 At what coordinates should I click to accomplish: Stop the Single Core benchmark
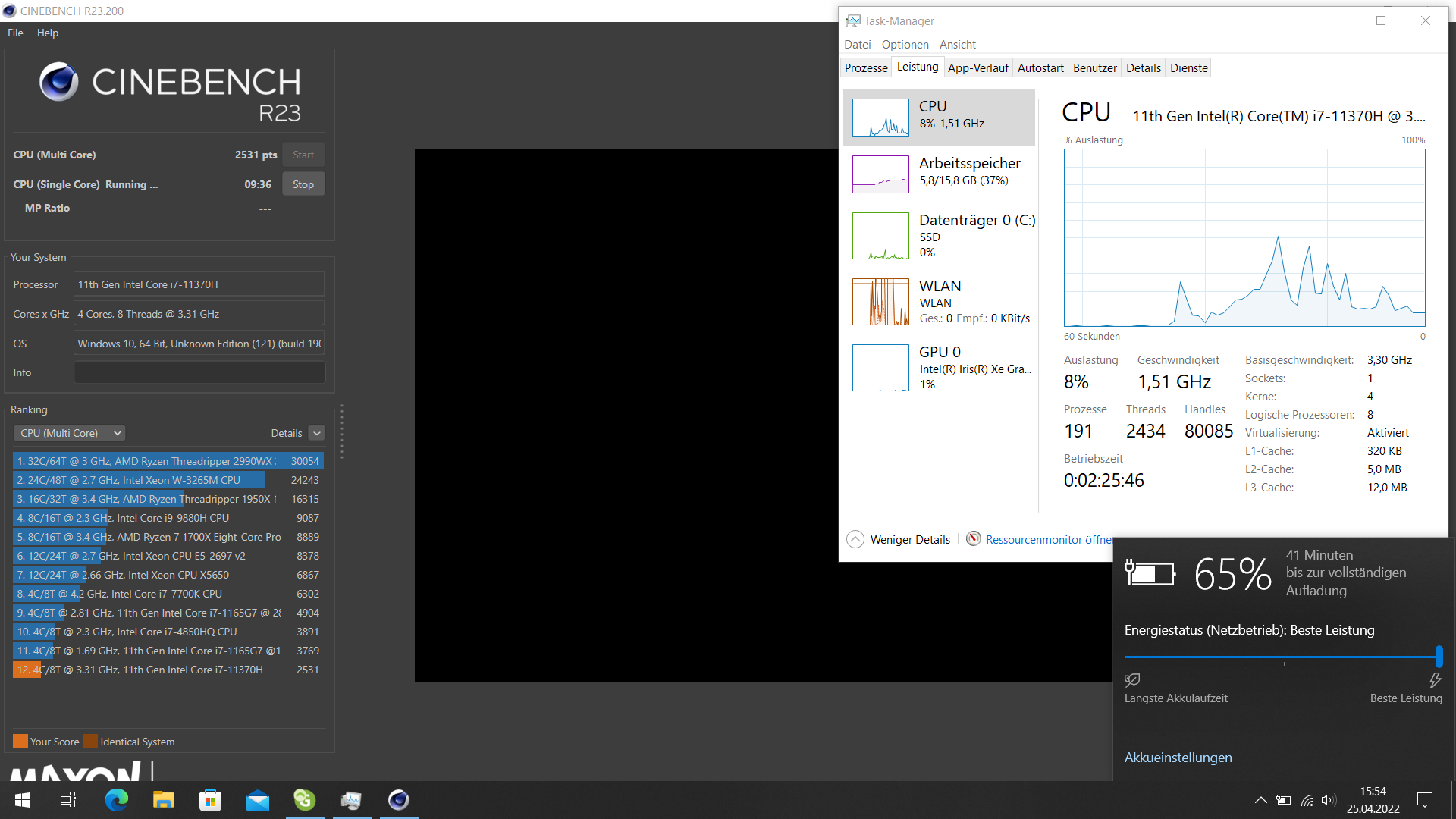click(303, 184)
